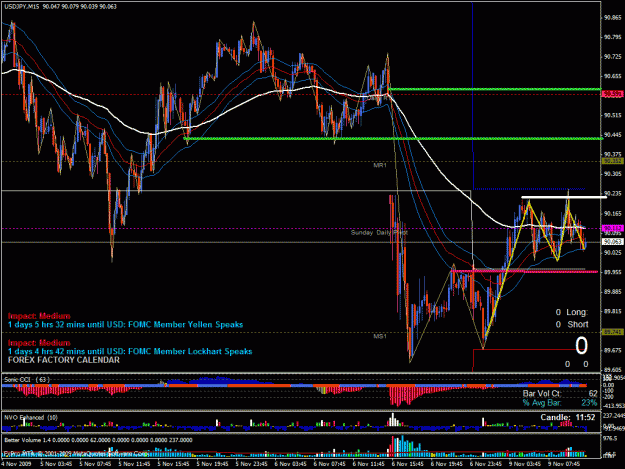Click the 89.675 price axis value
Viewport: 625px width, 469px height.
tap(612, 350)
